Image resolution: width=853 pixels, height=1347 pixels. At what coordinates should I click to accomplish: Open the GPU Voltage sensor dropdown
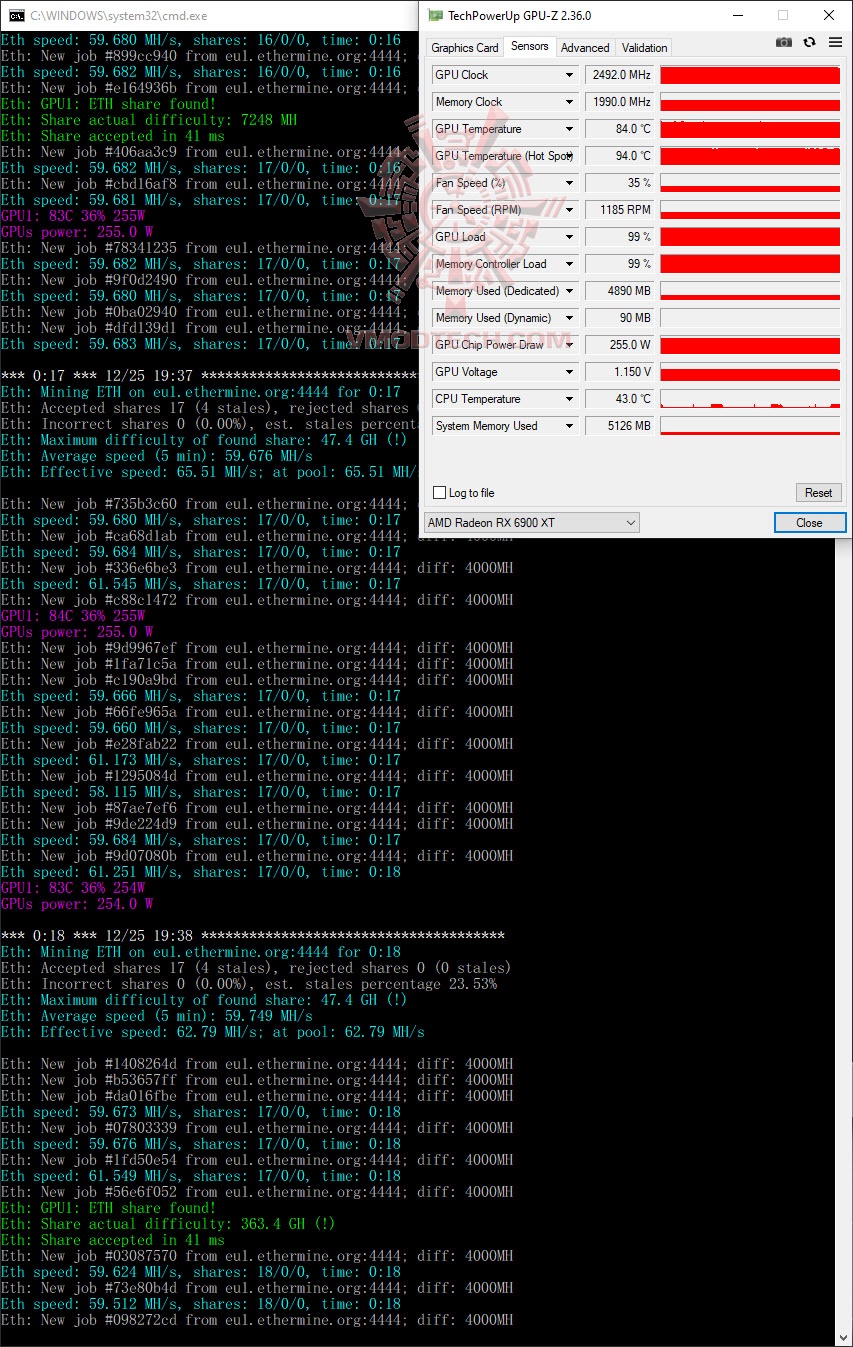570,372
